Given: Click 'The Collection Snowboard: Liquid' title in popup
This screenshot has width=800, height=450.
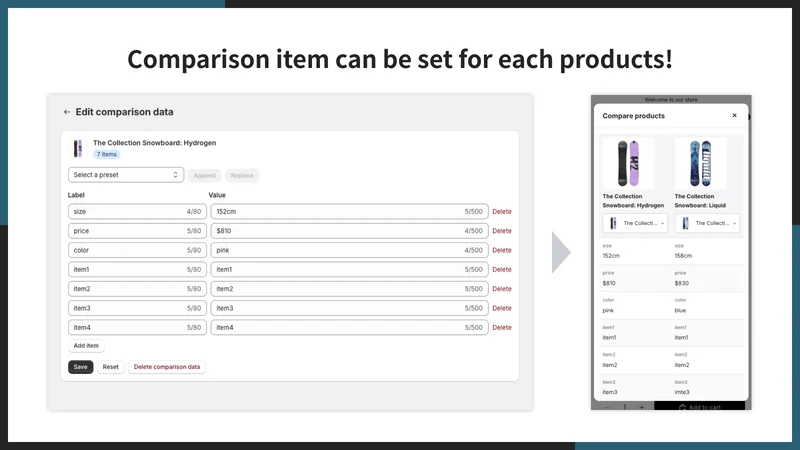Looking at the screenshot, I should [x=700, y=201].
